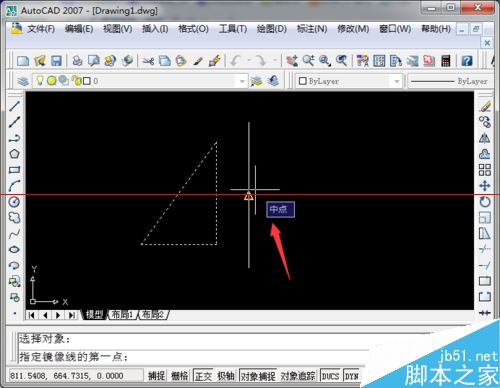This screenshot has width=500, height=388.
Task: Expand the ByLayer color dropdown
Action: (x=397, y=81)
